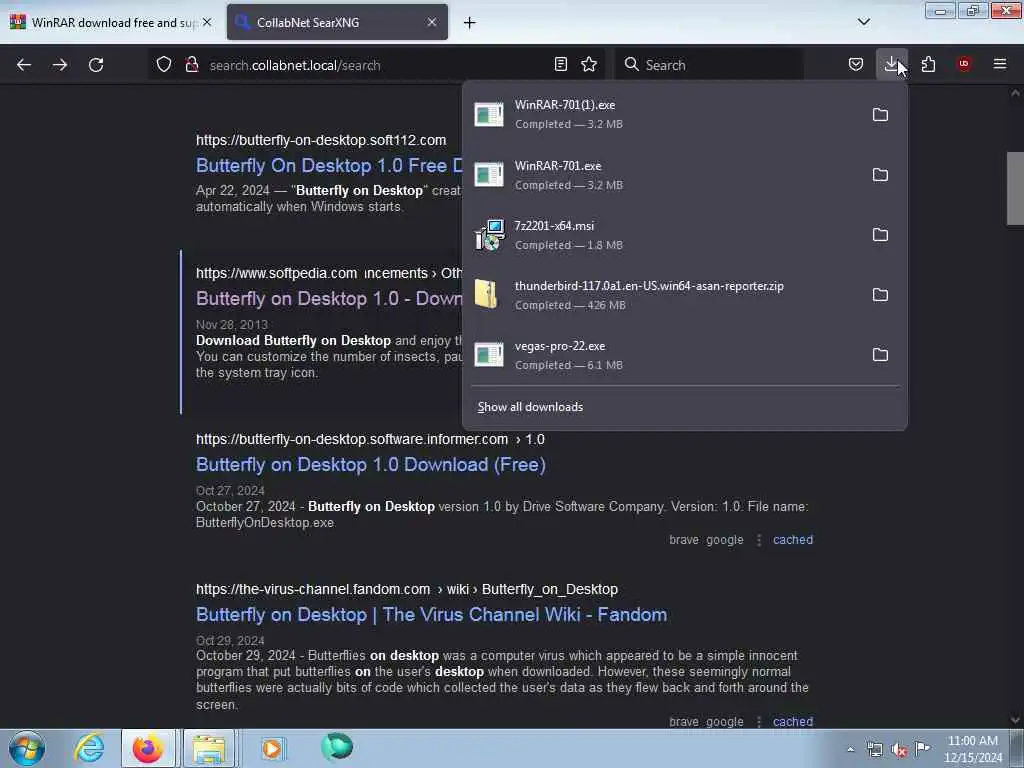Screen dimensions: 1024x768
Task: Expand options dots beside Fandom result cached link
Action: (x=759, y=722)
